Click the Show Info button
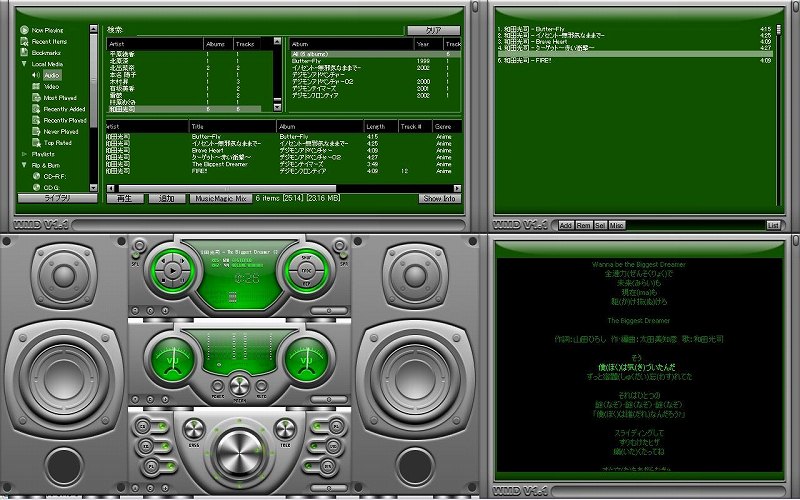The image size is (800, 500). [439, 199]
